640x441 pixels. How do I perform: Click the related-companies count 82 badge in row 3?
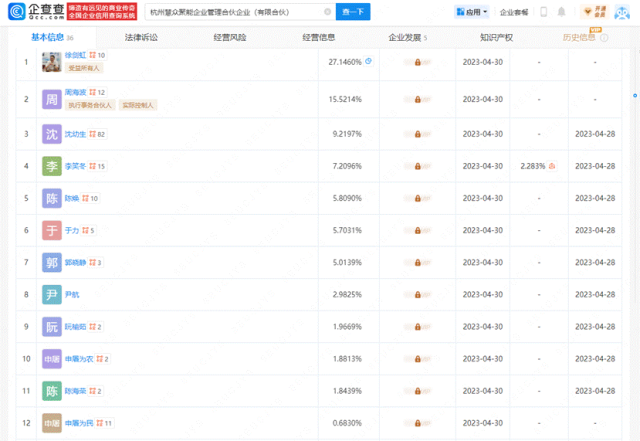[97, 134]
